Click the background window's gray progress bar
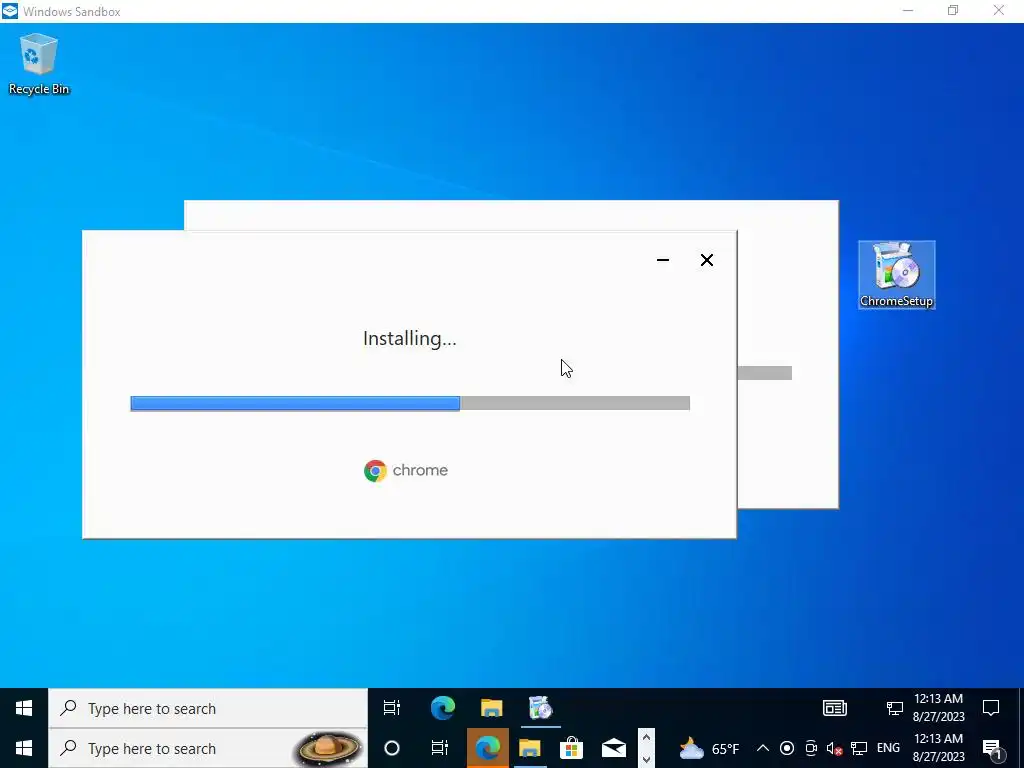 (765, 373)
